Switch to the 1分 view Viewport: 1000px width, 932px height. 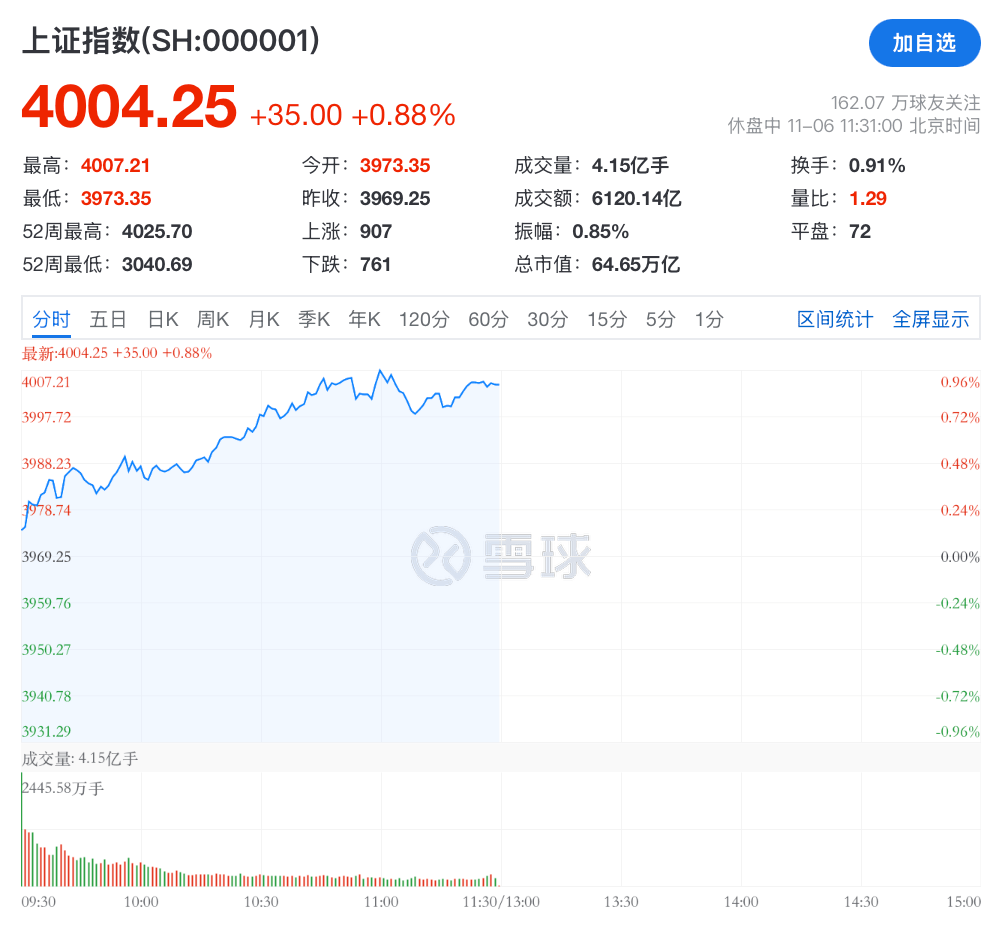click(x=707, y=319)
